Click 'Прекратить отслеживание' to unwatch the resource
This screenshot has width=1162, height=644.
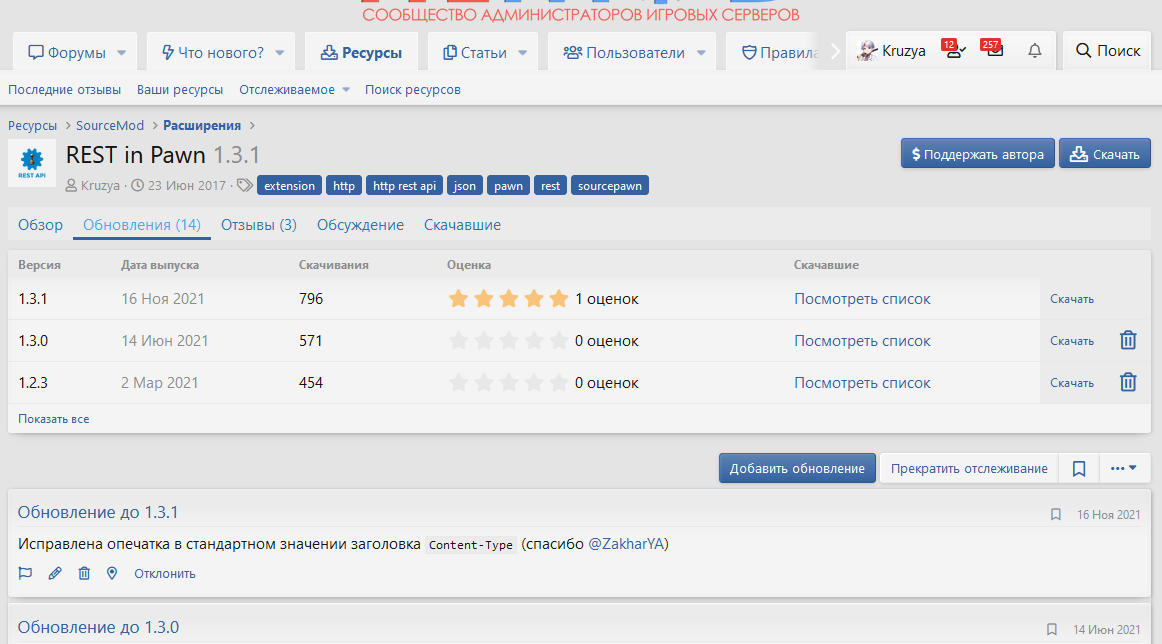tap(969, 468)
